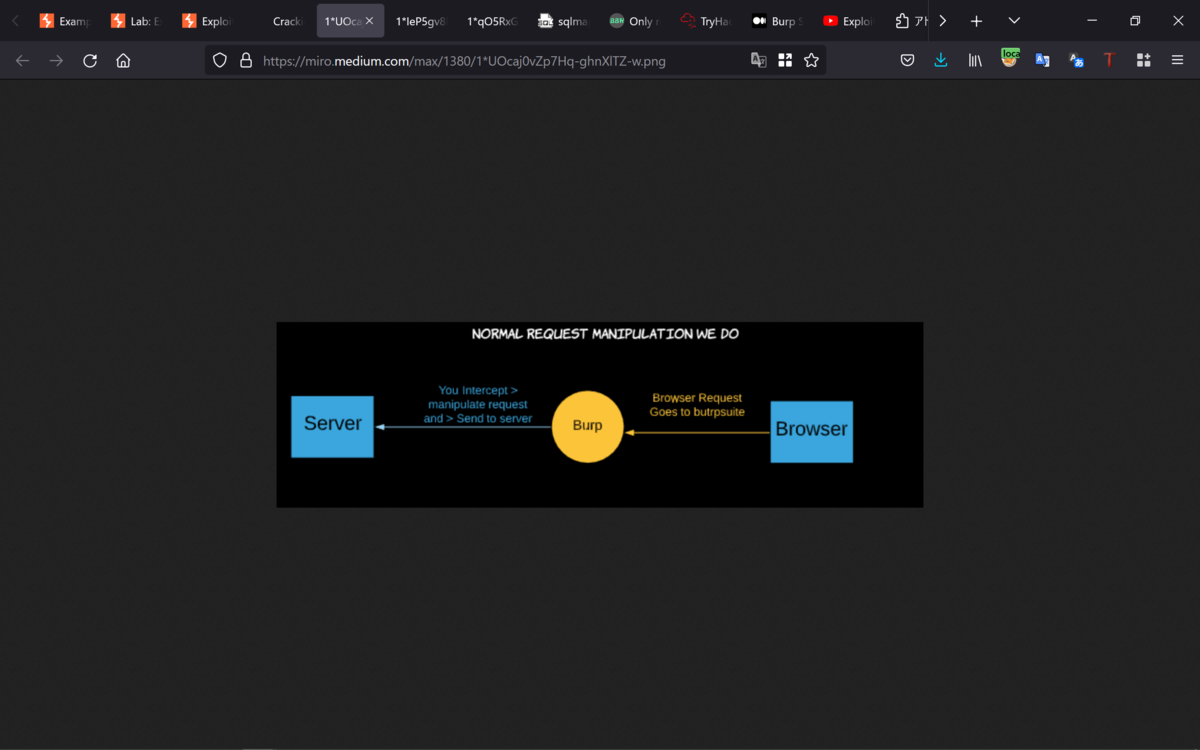Viewport: 1200px width, 750px height.
Task: Switch to the Examp tab
Action: point(65,21)
